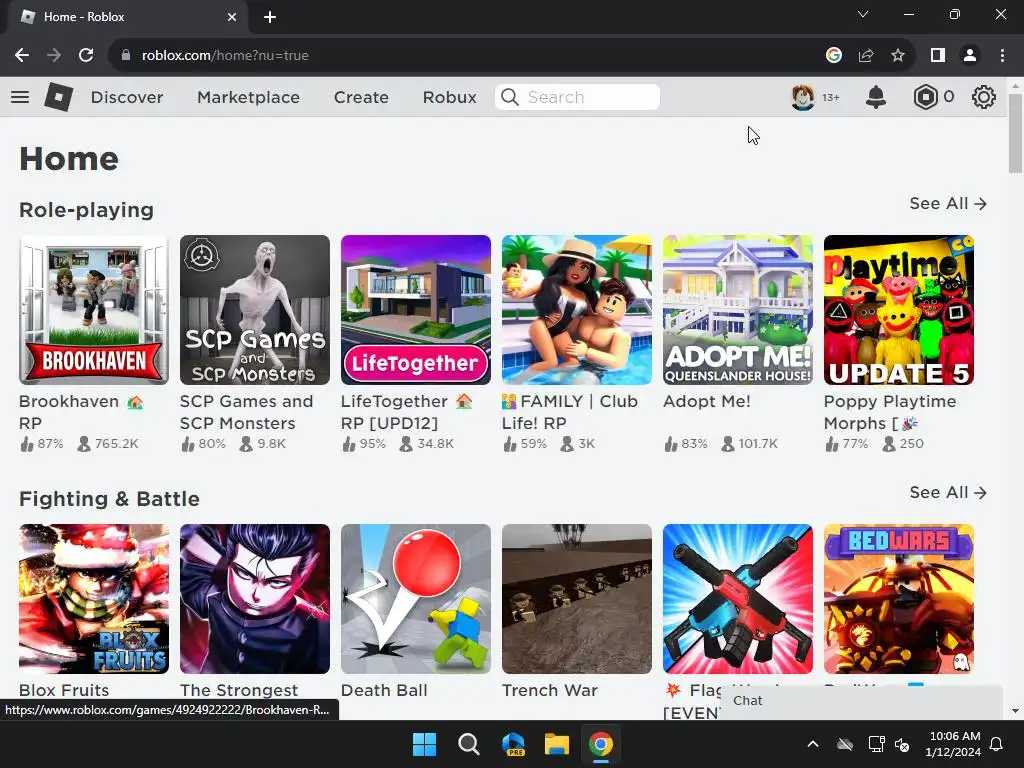
Task: Open the tab search dropdown arrow
Action: pyautogui.click(x=863, y=14)
